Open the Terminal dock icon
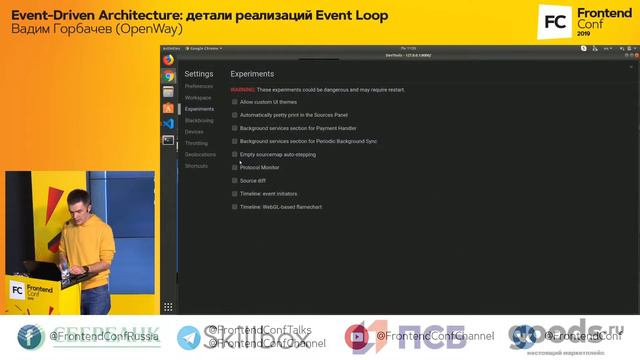Screen dimensions: 640x360 169,140
